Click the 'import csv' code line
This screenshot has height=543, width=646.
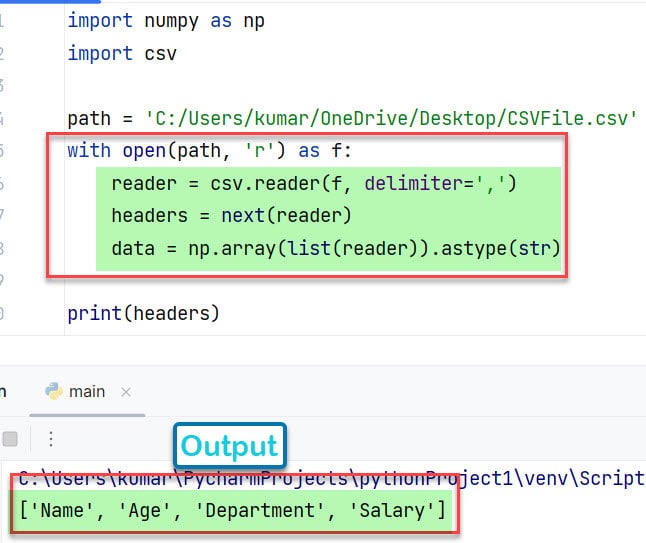[122, 54]
